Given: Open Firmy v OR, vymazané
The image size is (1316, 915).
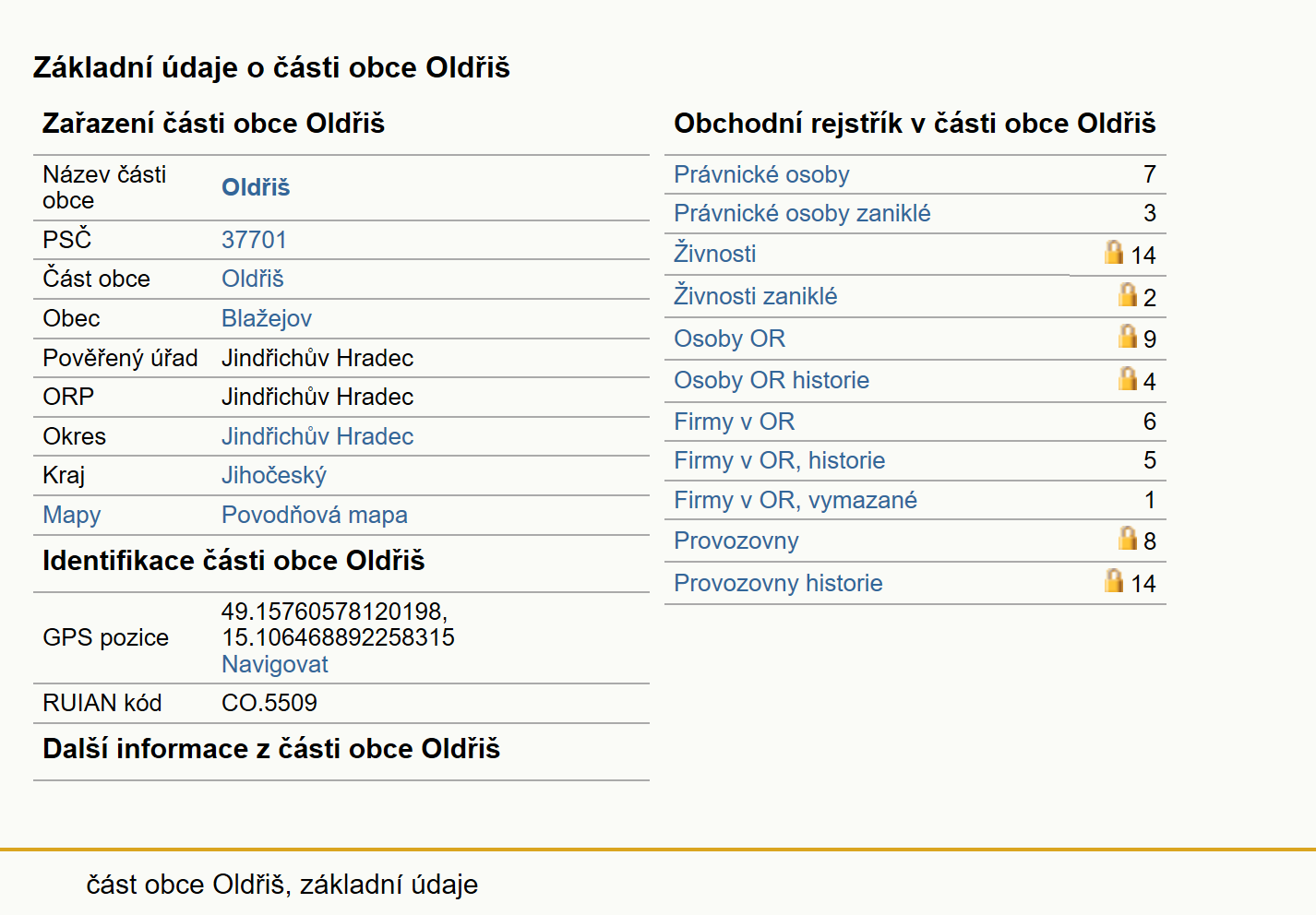Looking at the screenshot, I should tap(796, 500).
